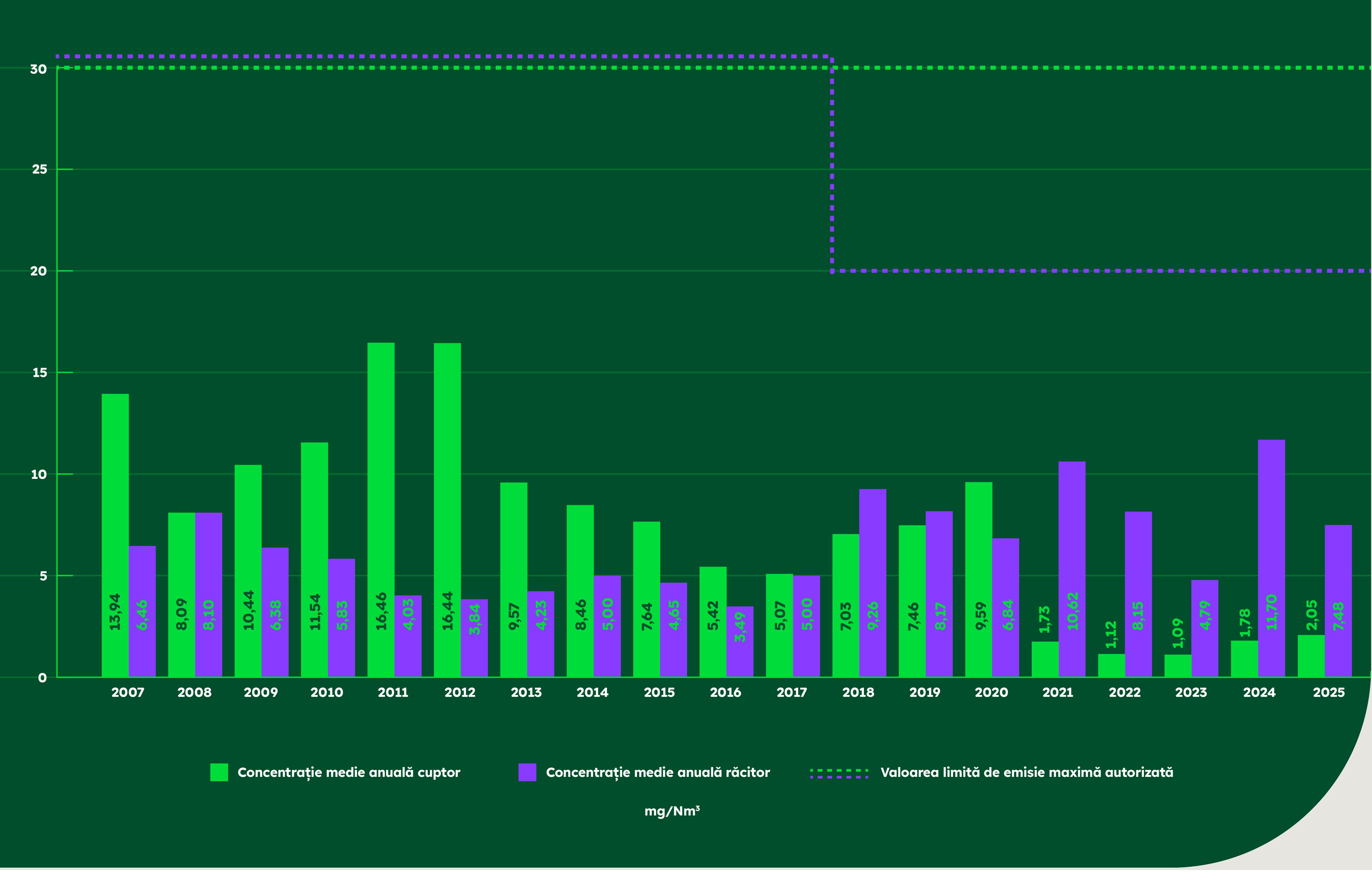
Task: Click the 'Concentrație medie anuală cuptor' legend label
Action: 348,773
